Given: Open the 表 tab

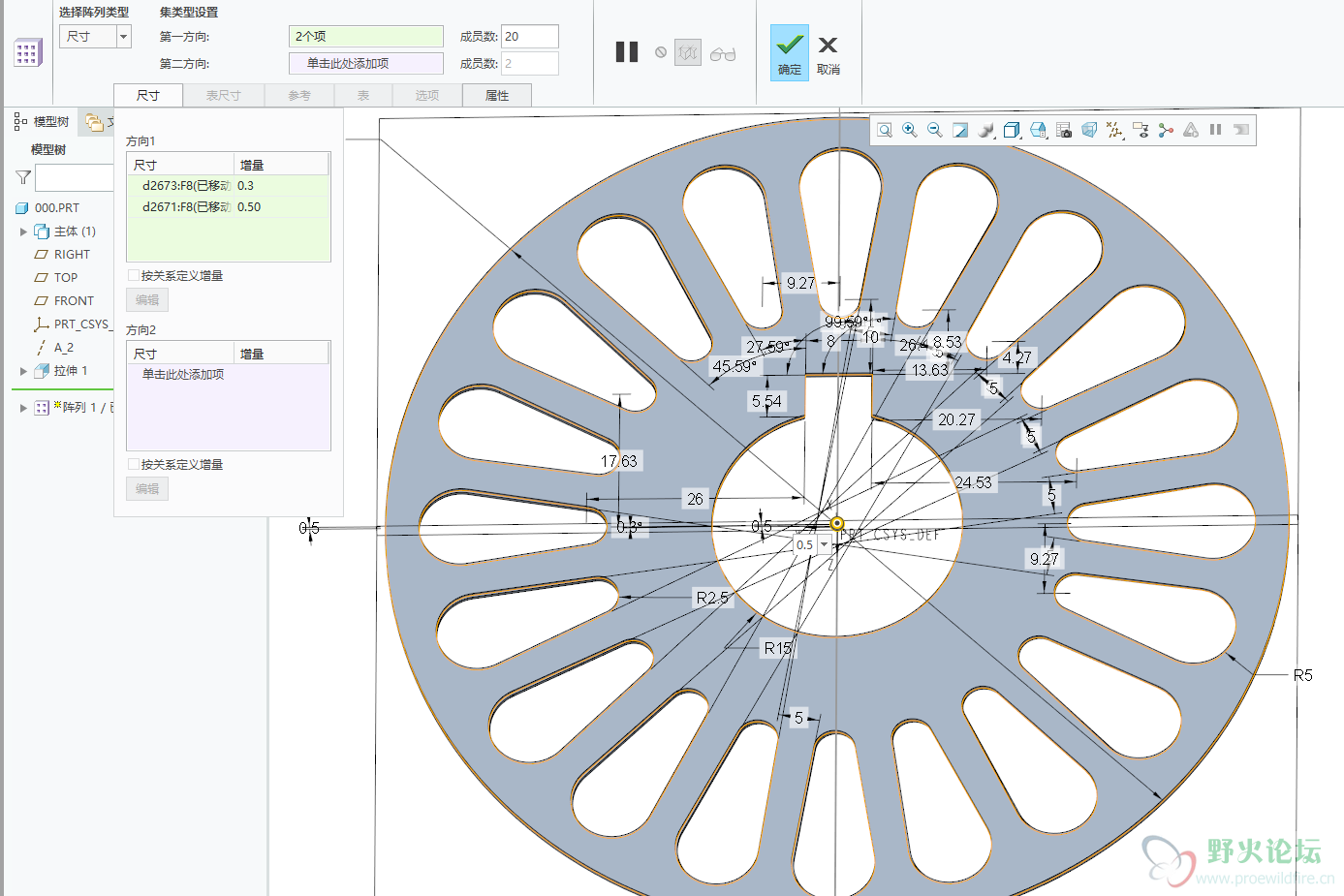Looking at the screenshot, I should coord(363,95).
